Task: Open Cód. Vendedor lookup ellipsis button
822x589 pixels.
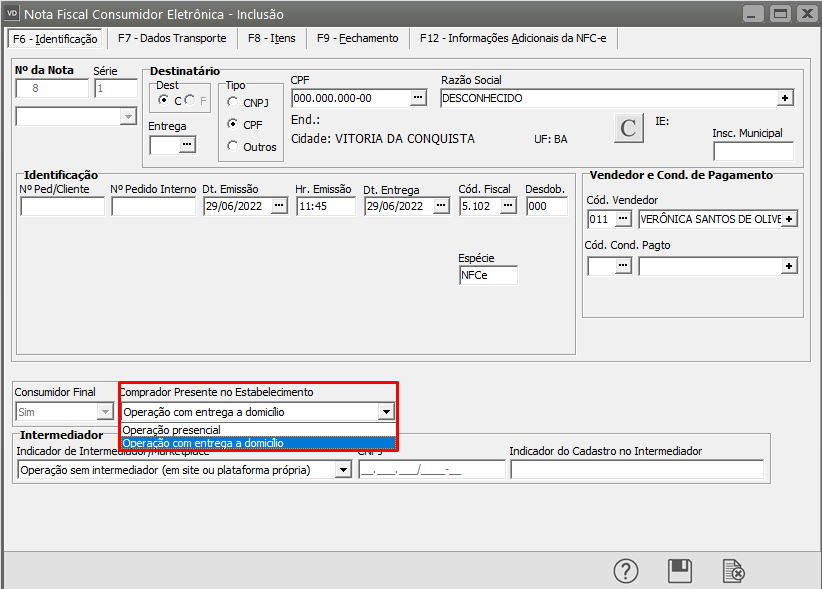Action: click(x=624, y=218)
